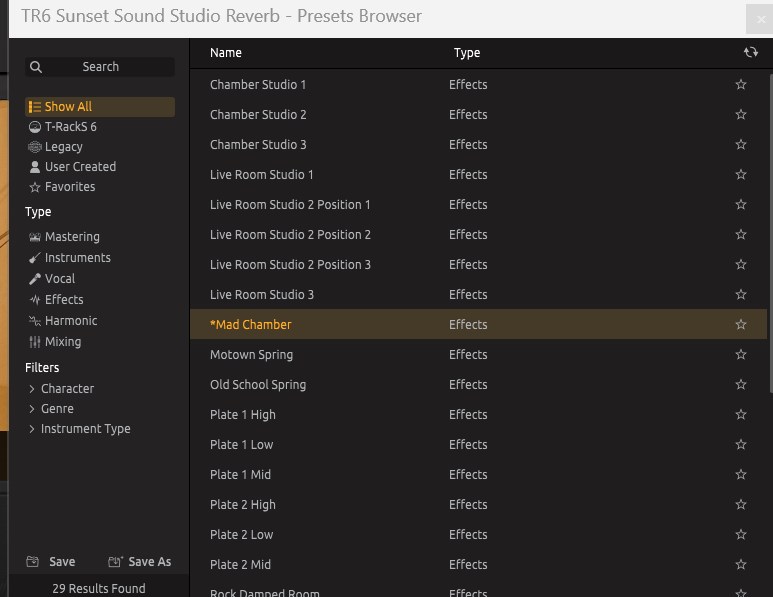Expand the Instrument Type filter
This screenshot has height=597, width=773.
(x=32, y=429)
